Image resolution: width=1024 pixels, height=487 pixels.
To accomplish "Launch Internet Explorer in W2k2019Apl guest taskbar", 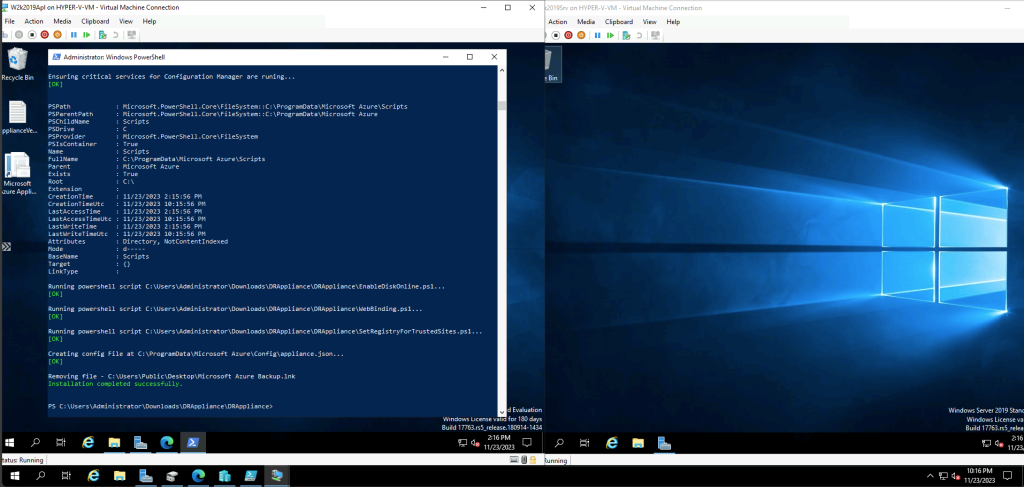I will (88, 442).
